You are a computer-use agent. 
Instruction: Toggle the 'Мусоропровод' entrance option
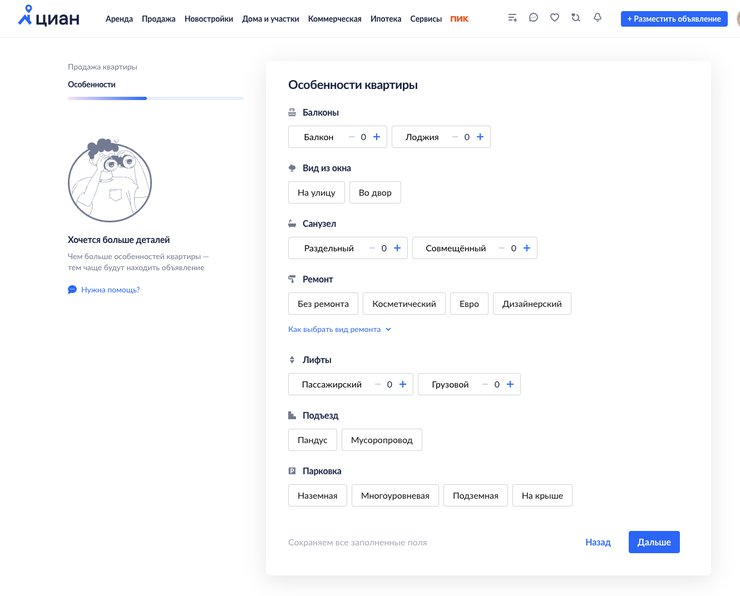click(382, 440)
